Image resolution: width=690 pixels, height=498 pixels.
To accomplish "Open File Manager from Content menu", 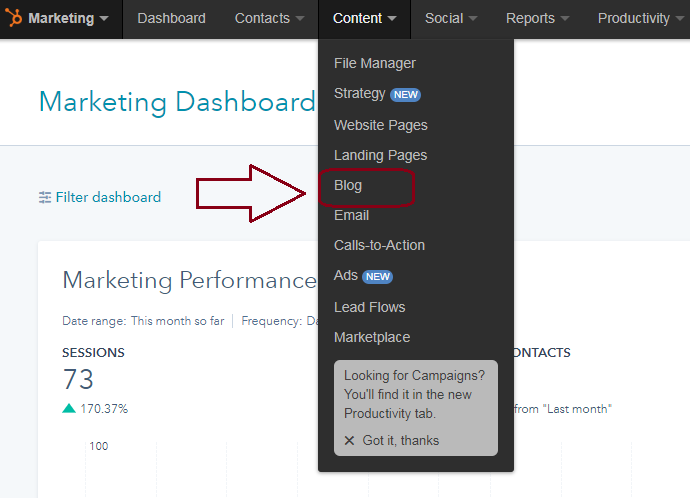I will click(375, 63).
